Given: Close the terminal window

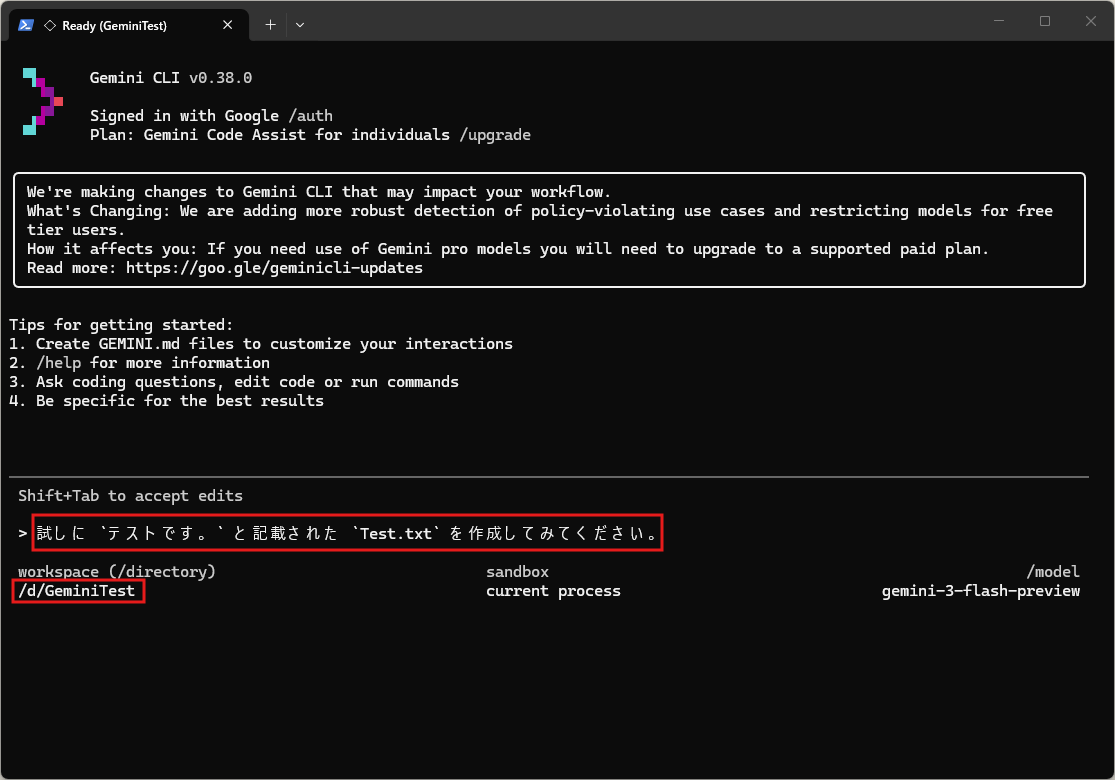Looking at the screenshot, I should coord(1090,21).
